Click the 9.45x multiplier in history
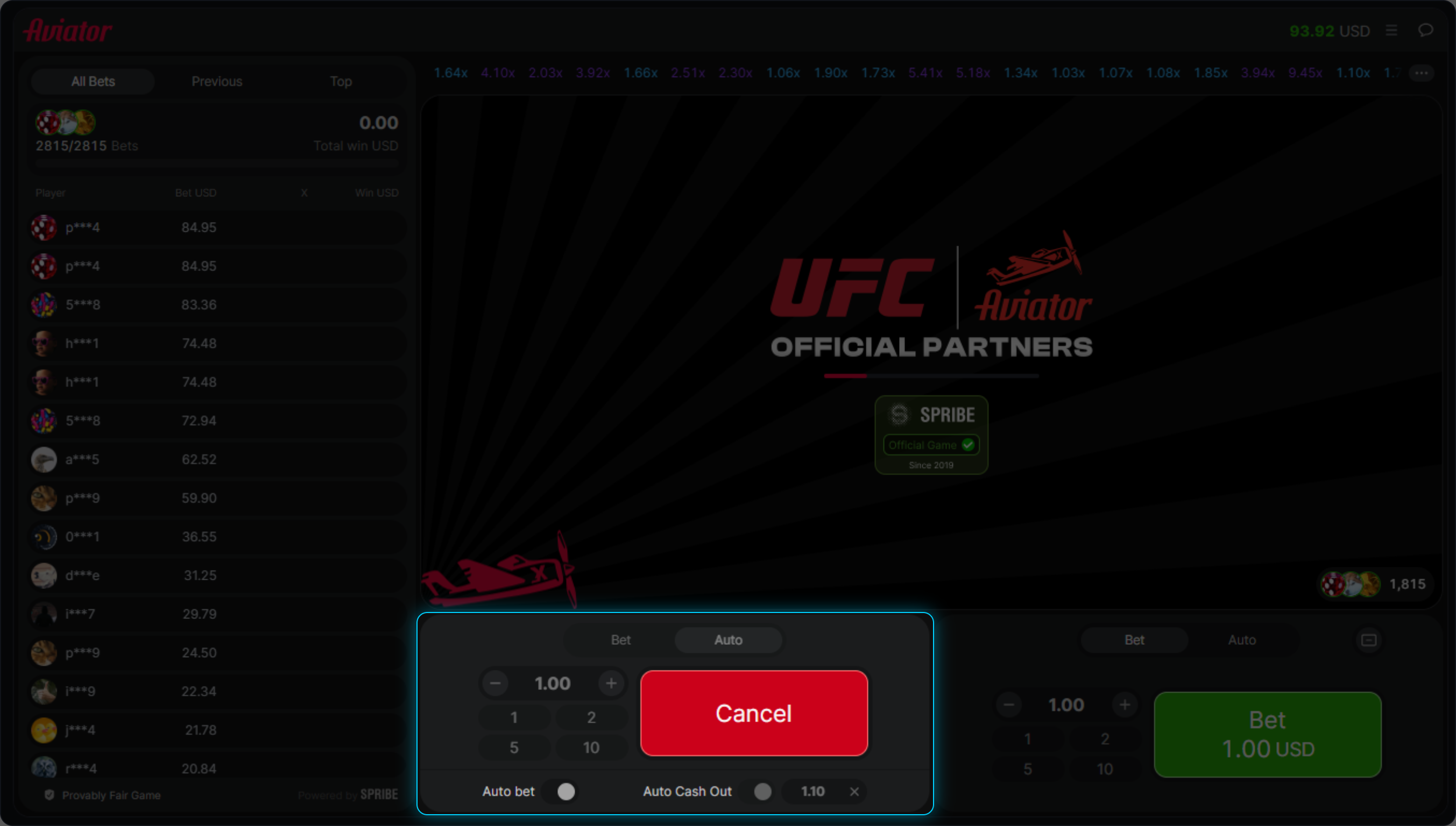This screenshot has width=1456, height=826. (1305, 73)
